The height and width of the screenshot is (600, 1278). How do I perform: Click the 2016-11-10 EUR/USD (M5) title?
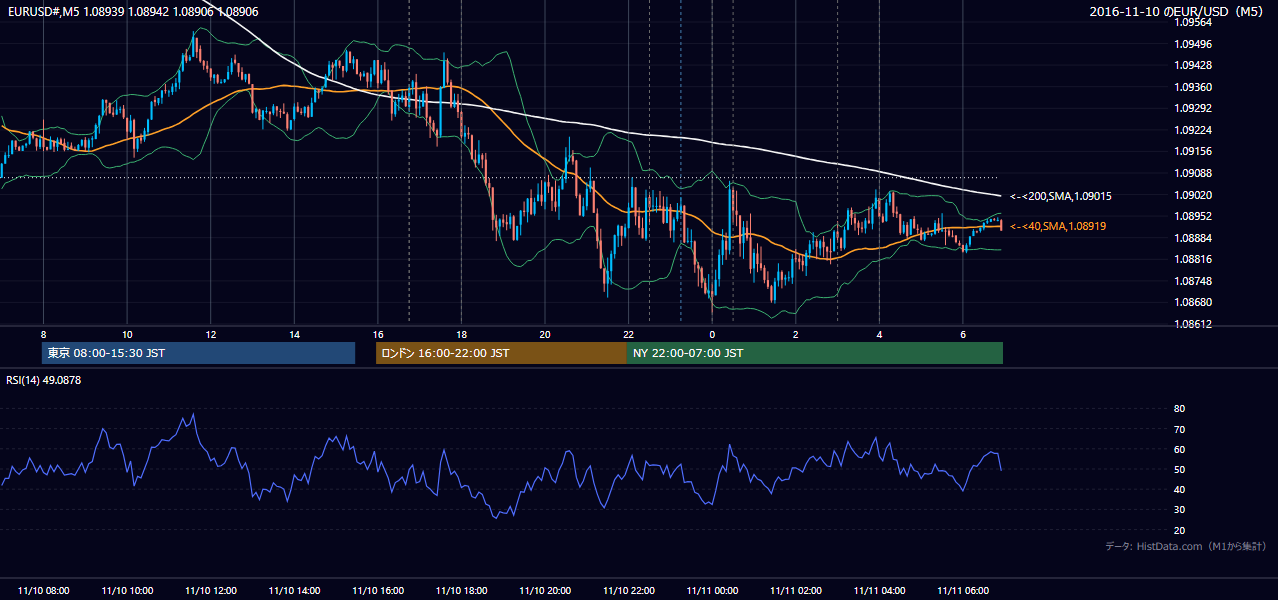(1178, 12)
